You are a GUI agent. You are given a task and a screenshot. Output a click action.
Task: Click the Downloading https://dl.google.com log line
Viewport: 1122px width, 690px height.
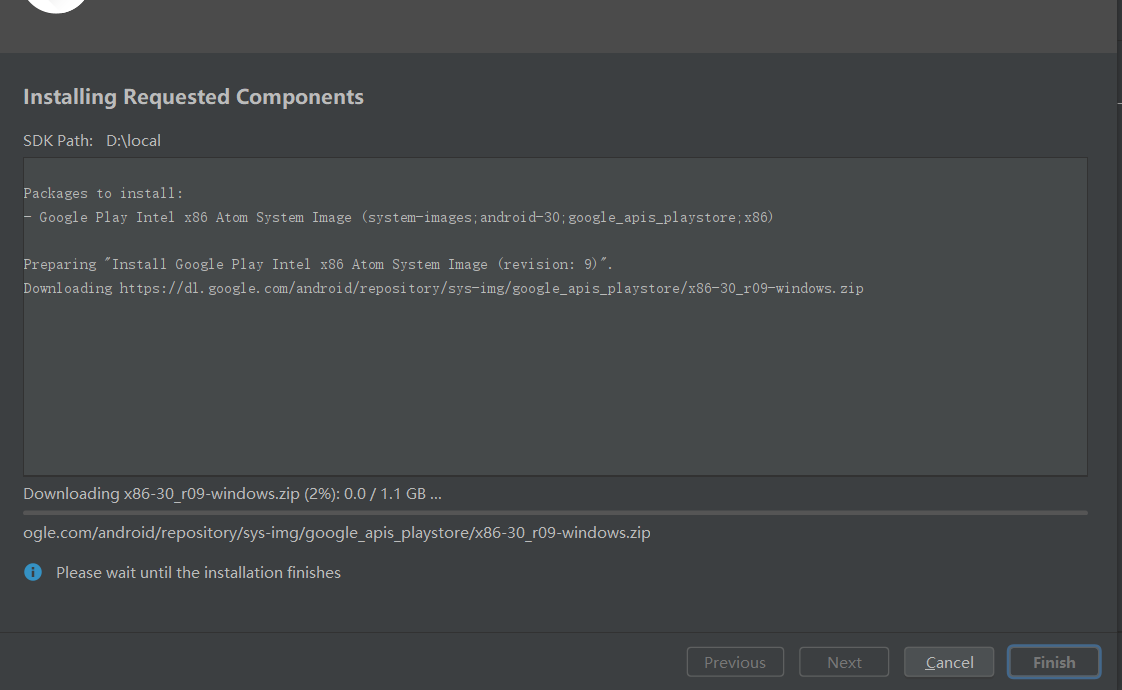(x=443, y=288)
